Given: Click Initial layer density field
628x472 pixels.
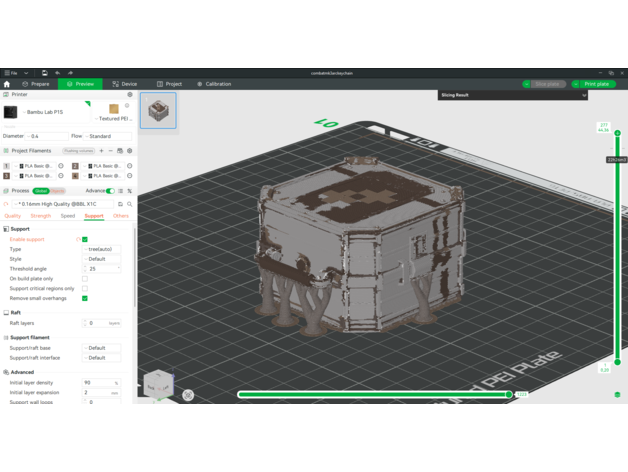Looking at the screenshot, I should point(101,383).
